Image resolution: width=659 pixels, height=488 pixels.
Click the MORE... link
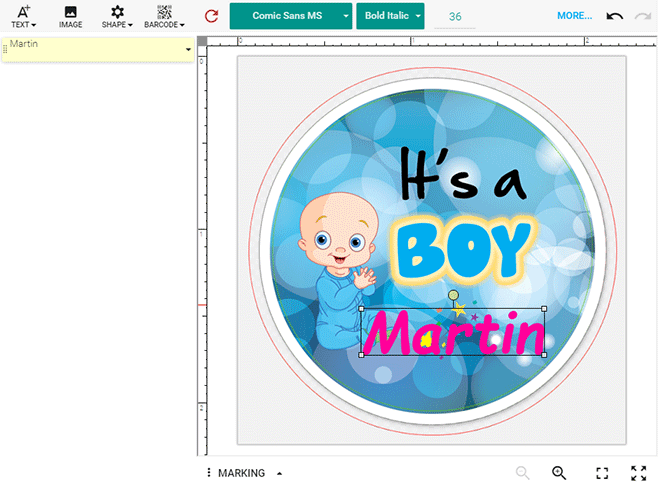(x=575, y=16)
